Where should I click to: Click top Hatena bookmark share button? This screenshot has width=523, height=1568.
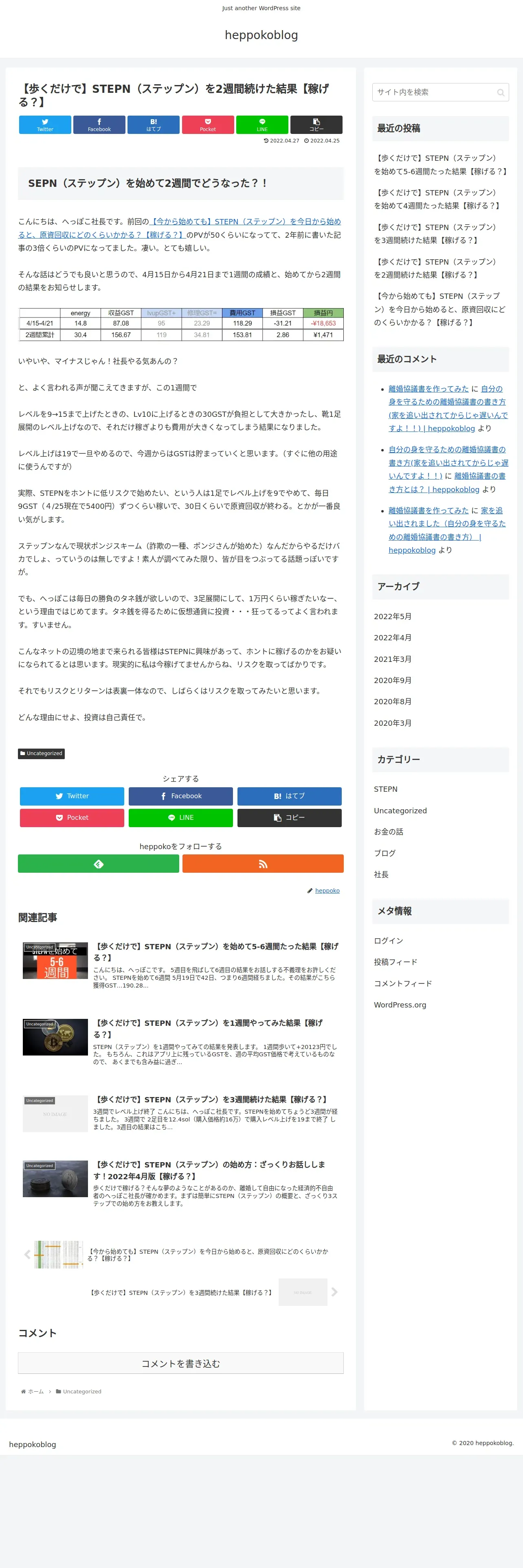pos(154,125)
